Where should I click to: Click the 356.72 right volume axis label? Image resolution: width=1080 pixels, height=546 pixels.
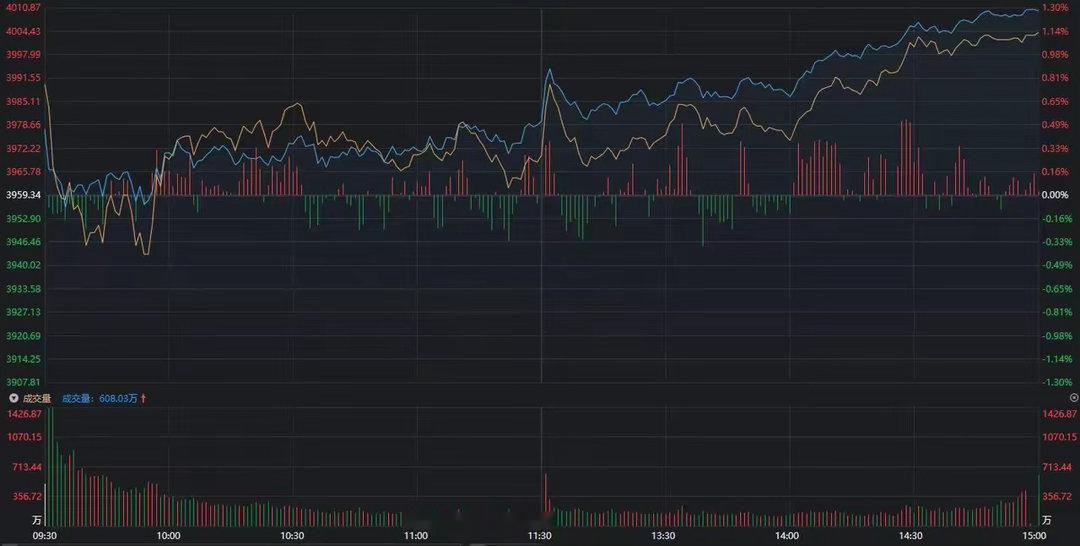pos(1057,496)
